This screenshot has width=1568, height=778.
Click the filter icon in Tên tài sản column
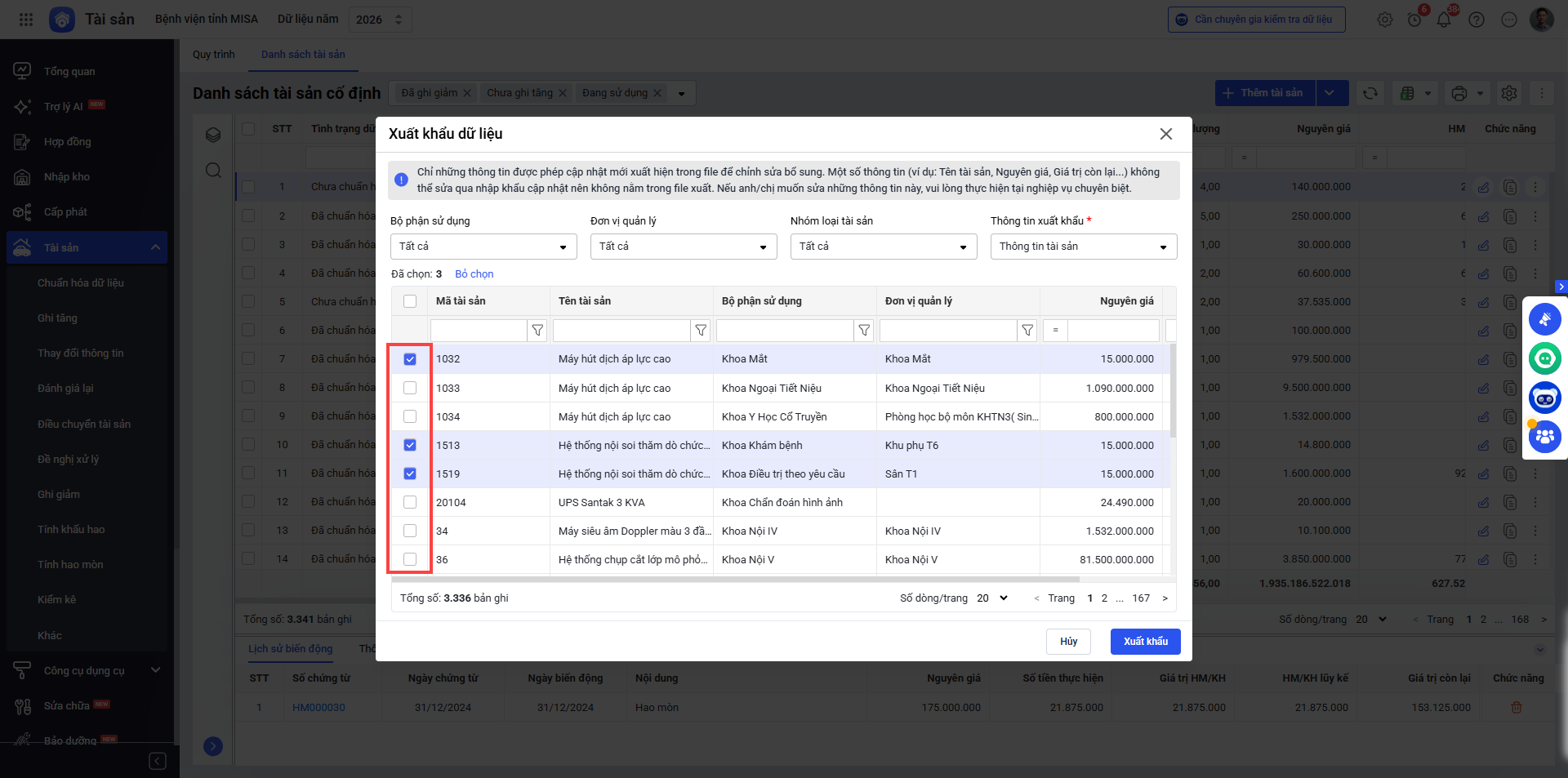pos(701,331)
